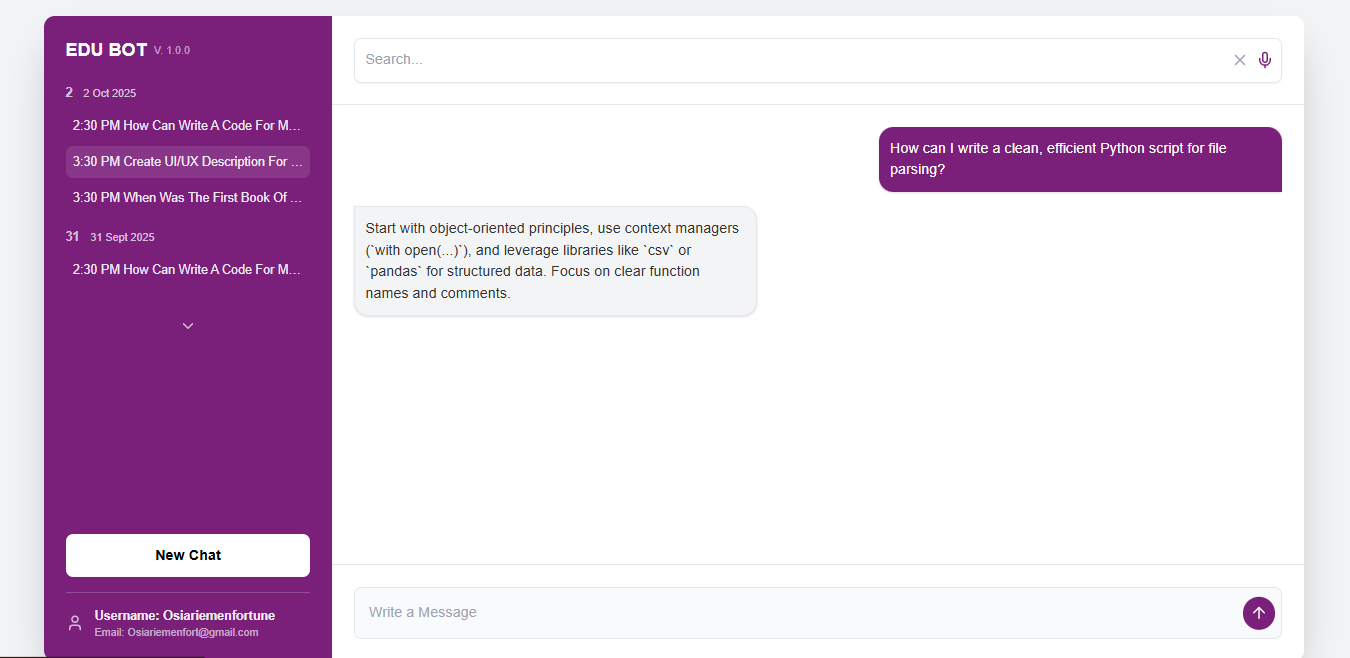Start a New Chat
This screenshot has height=658, width=1350.
pyautogui.click(x=187, y=555)
